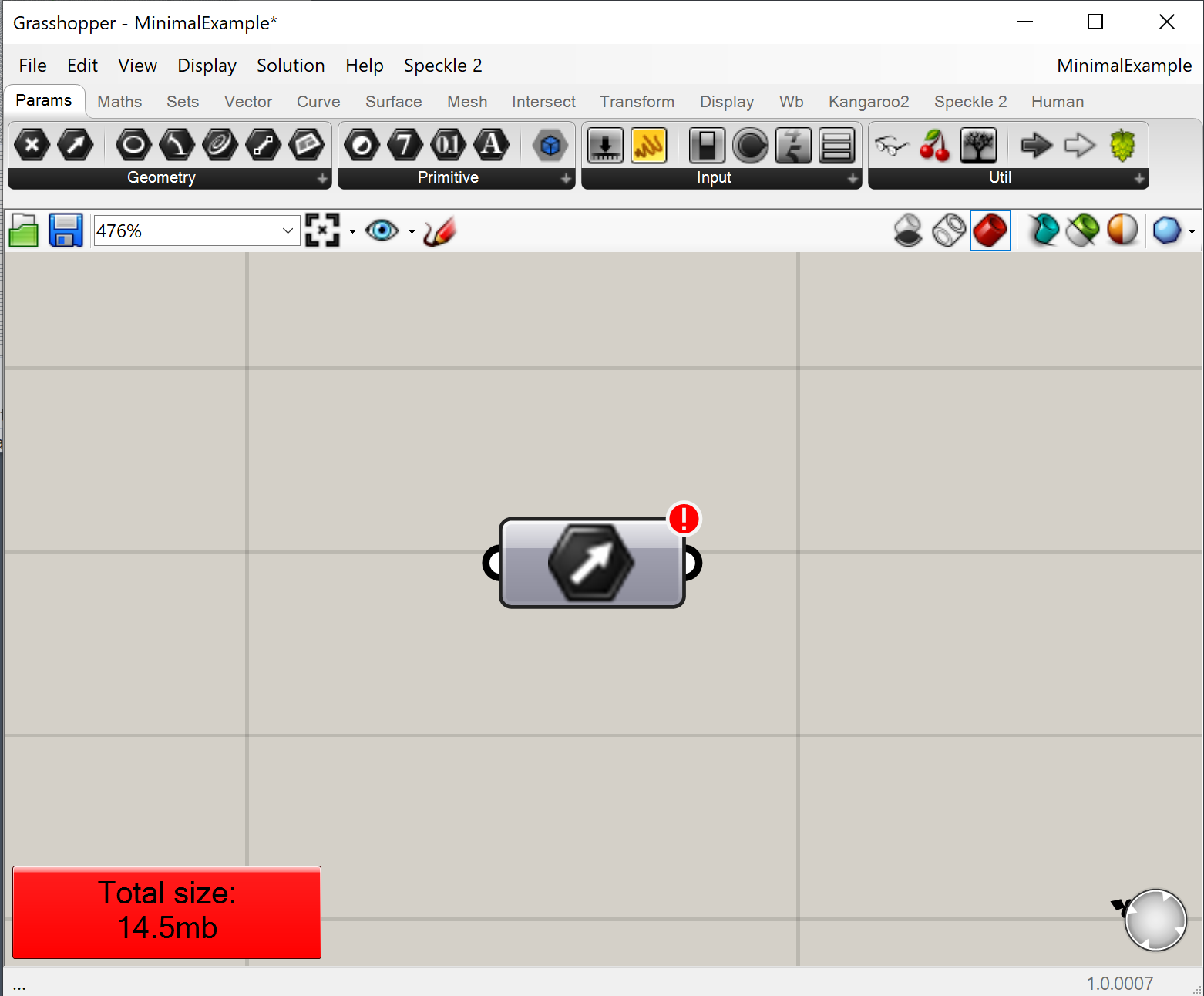
Task: Select the Vector parameter in Geometry panel
Action: (75, 145)
